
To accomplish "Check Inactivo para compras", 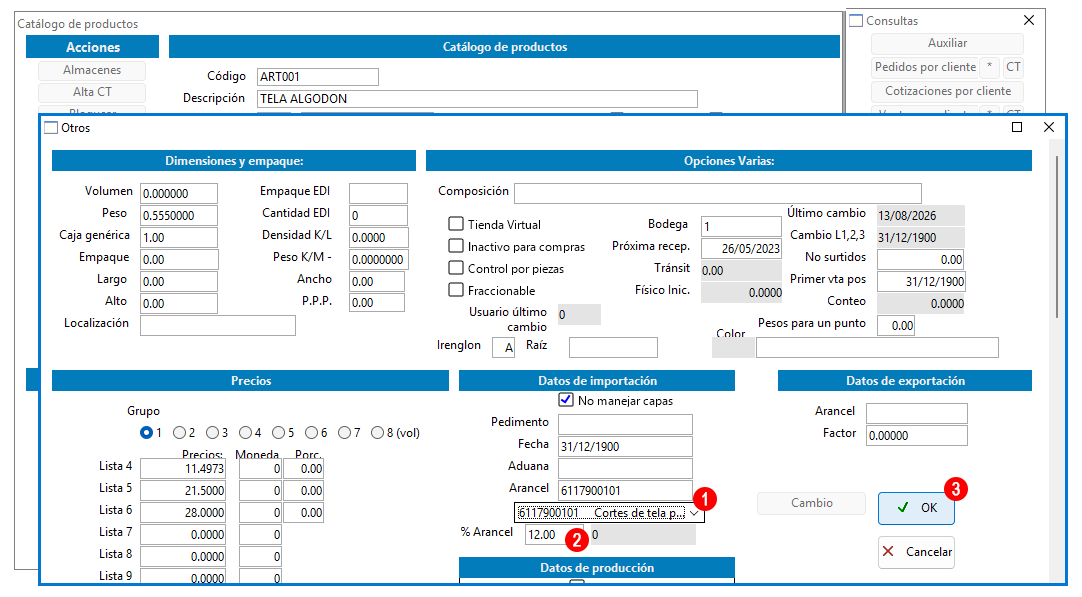I will 455,246.
